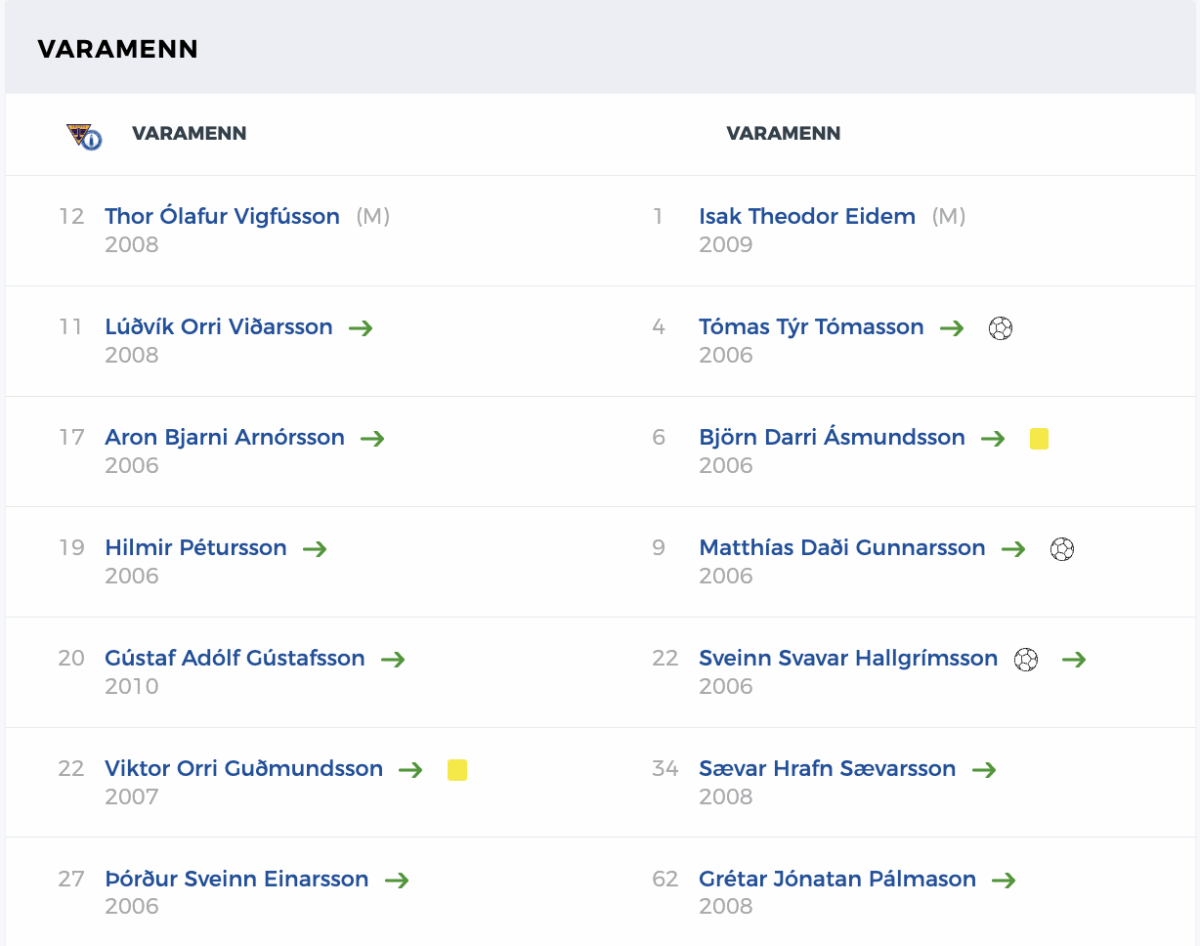Viewport: 1200px width, 946px height.
Task: Click goal ball icon beside Tómas Týr Tómasson
Action: [x=1000, y=328]
